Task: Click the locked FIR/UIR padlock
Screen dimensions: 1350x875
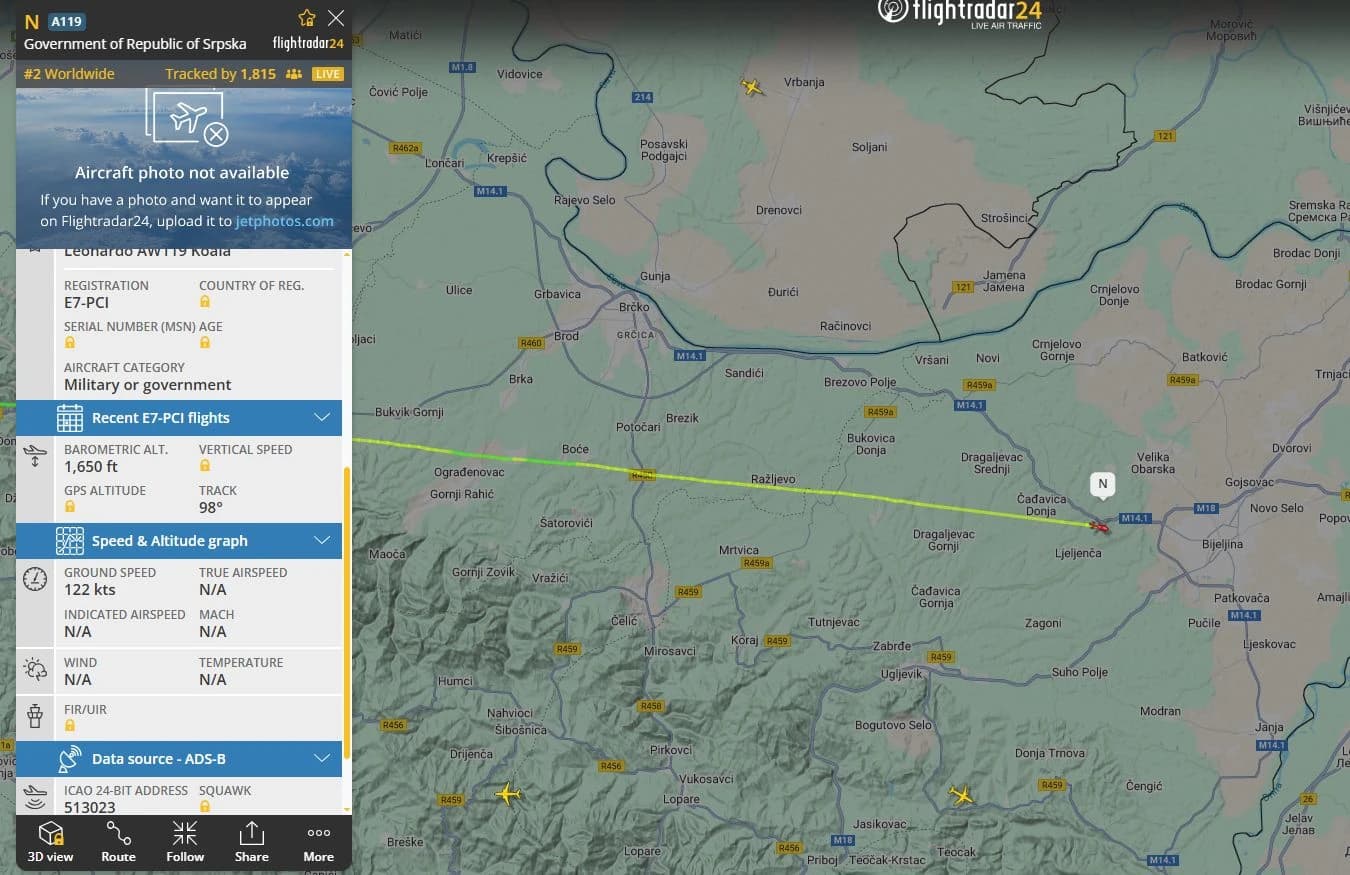Action: [x=70, y=726]
